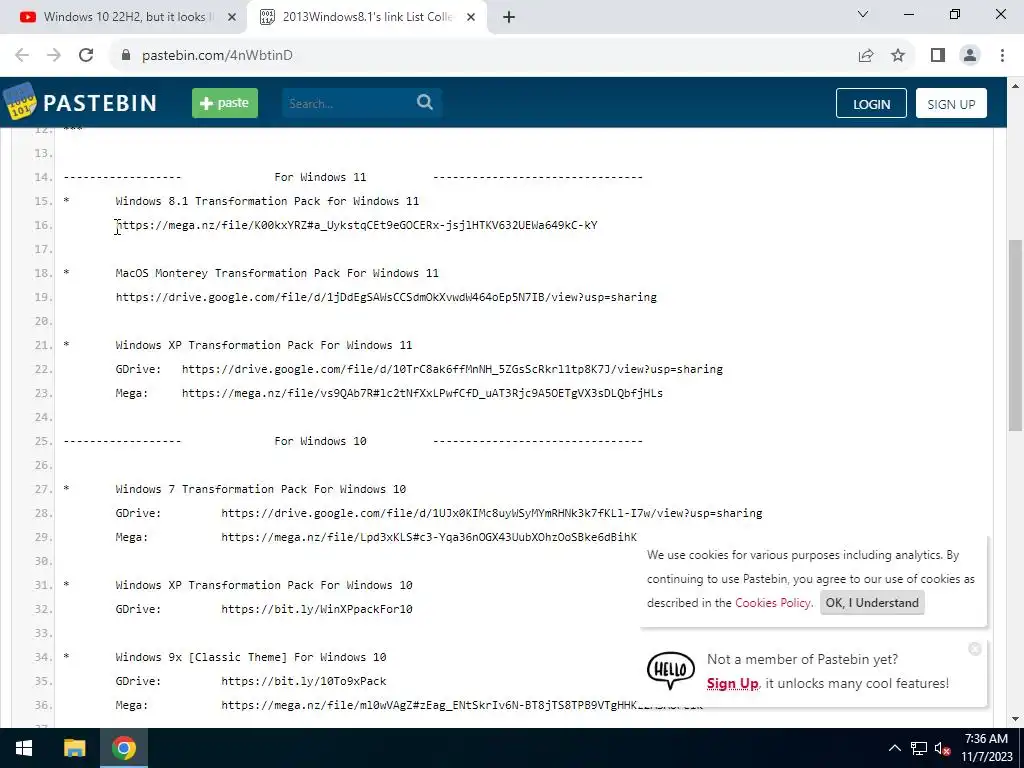Open the browser side panel icon
The width and height of the screenshot is (1024, 768).
[x=938, y=56]
